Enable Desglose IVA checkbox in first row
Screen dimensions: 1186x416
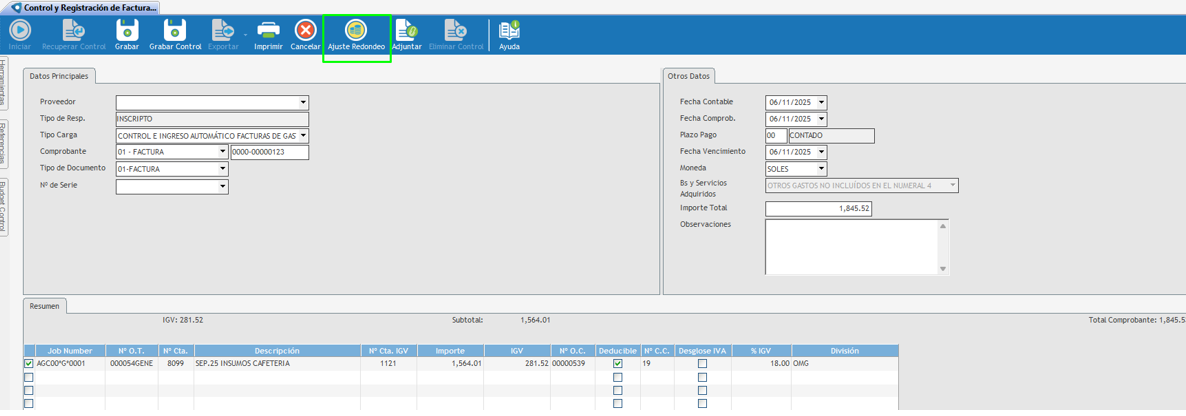pos(702,364)
